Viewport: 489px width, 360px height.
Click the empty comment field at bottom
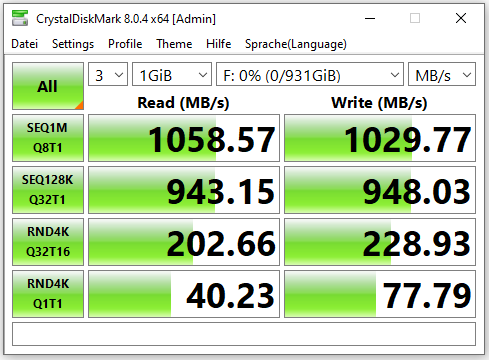click(x=244, y=334)
